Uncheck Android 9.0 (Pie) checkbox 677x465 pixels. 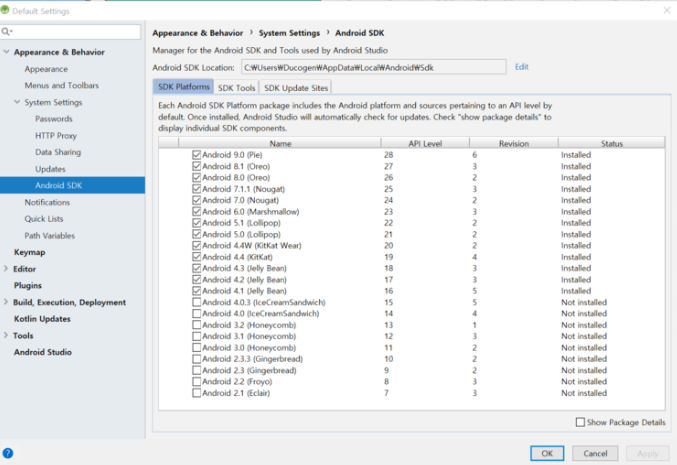click(x=196, y=155)
